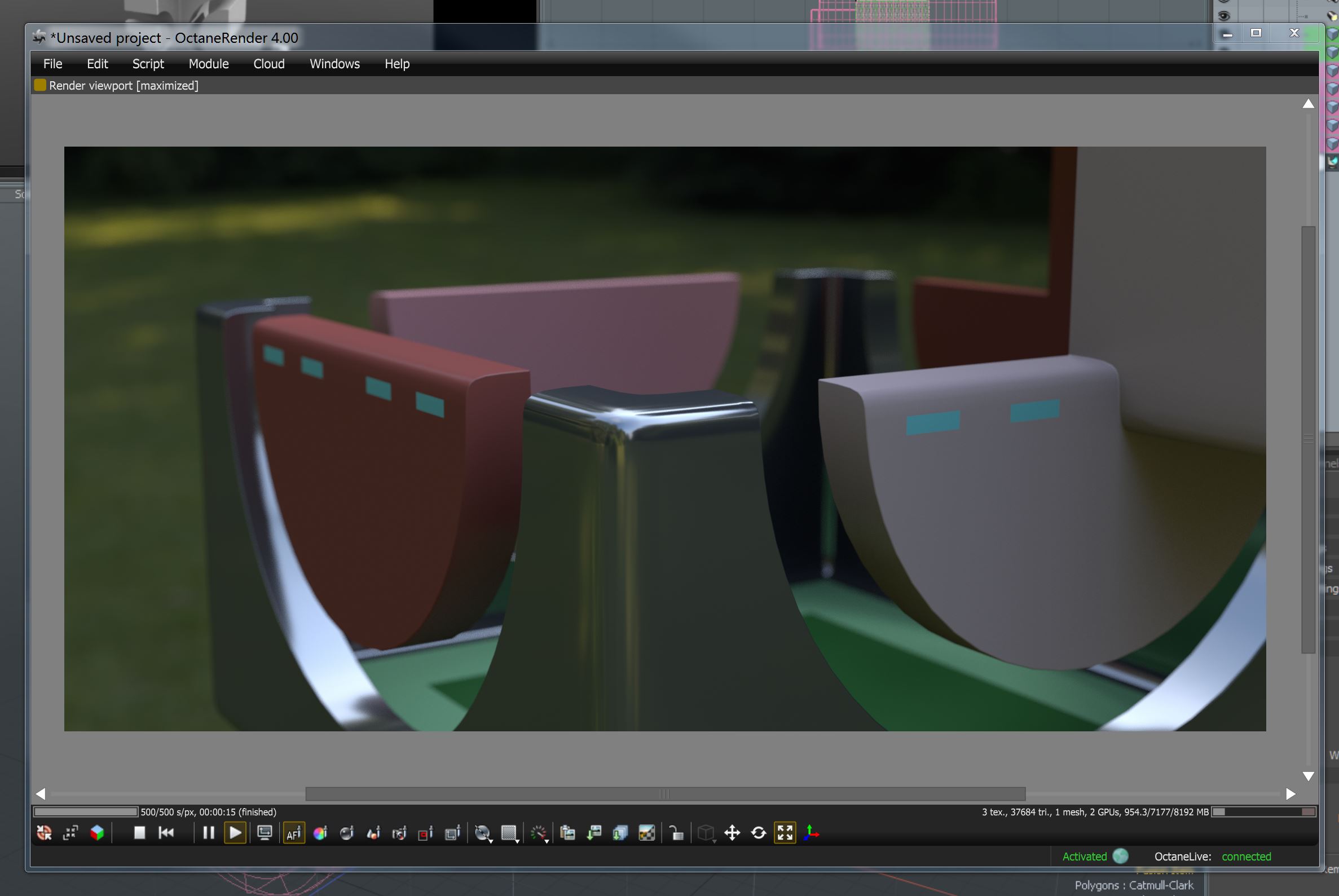1339x896 pixels.
Task: Select the white balance color picker
Action: 320,834
